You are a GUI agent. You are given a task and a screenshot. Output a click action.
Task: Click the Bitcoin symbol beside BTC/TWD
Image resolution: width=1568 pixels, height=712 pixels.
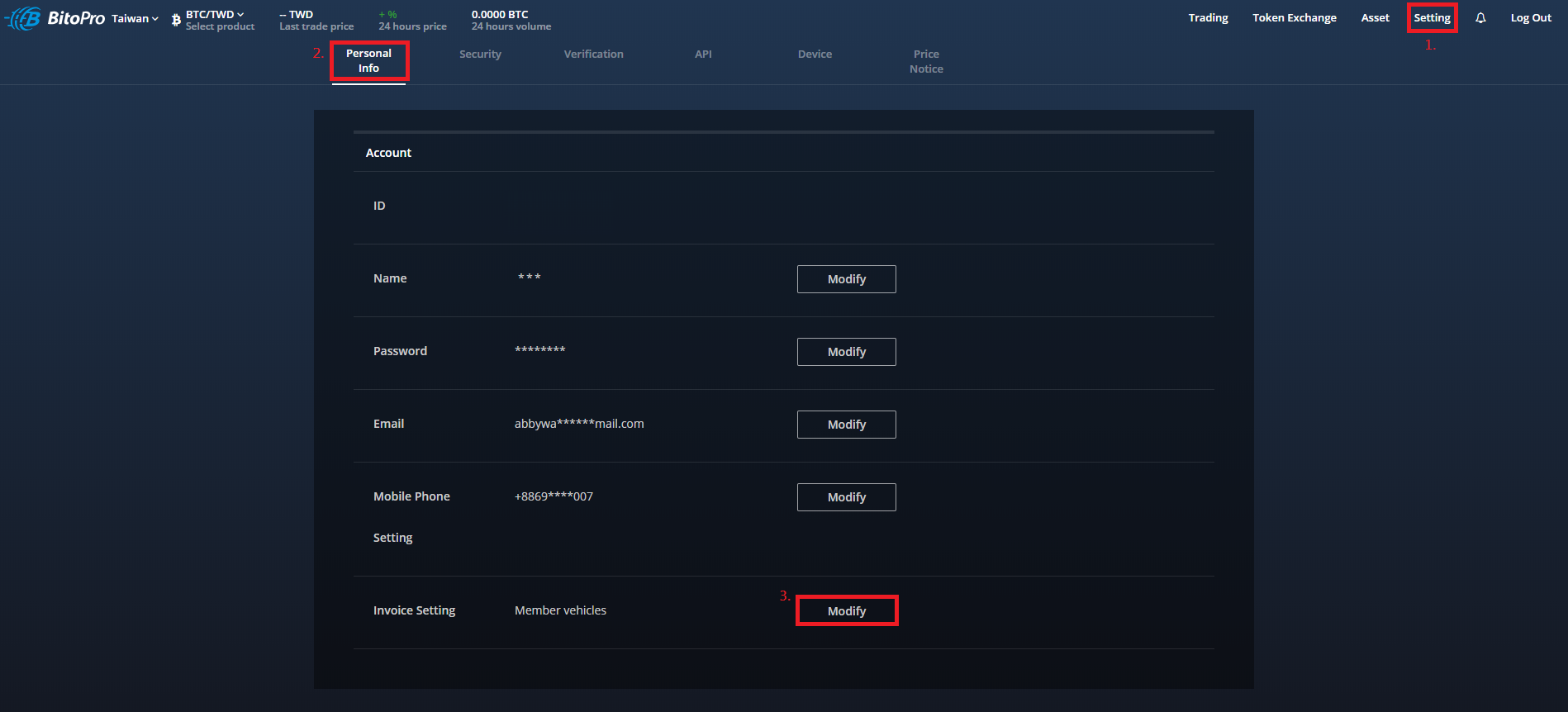click(176, 20)
